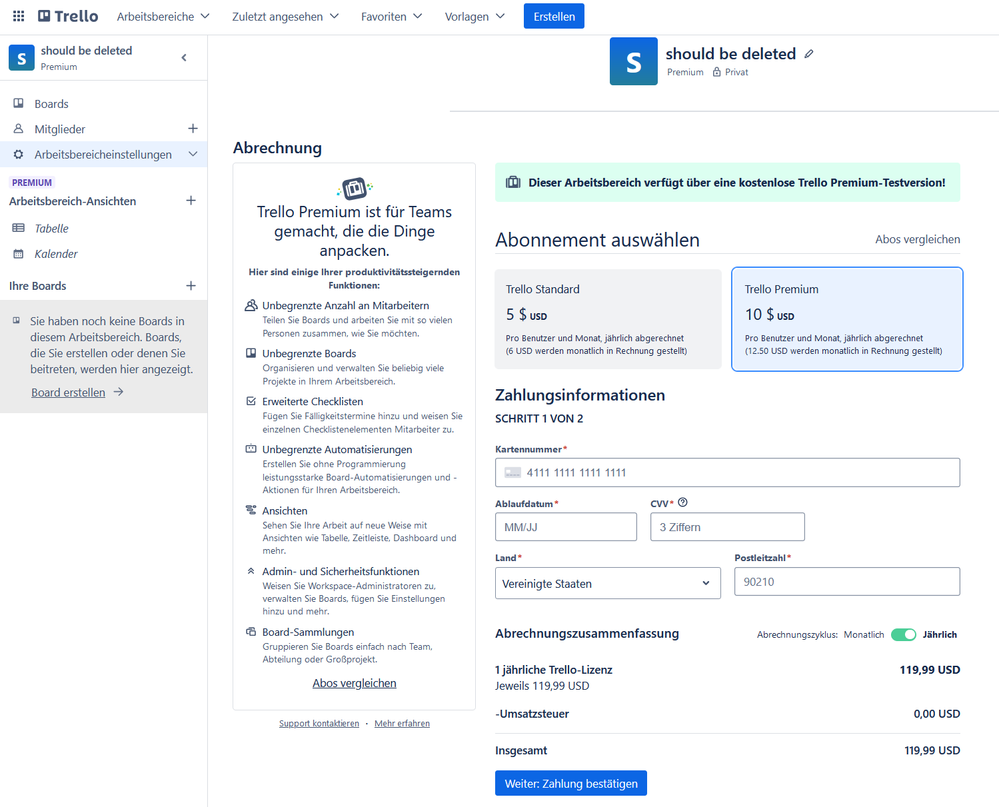The image size is (999, 807).
Task: Click the Trello logo home link
Action: pos(68,16)
